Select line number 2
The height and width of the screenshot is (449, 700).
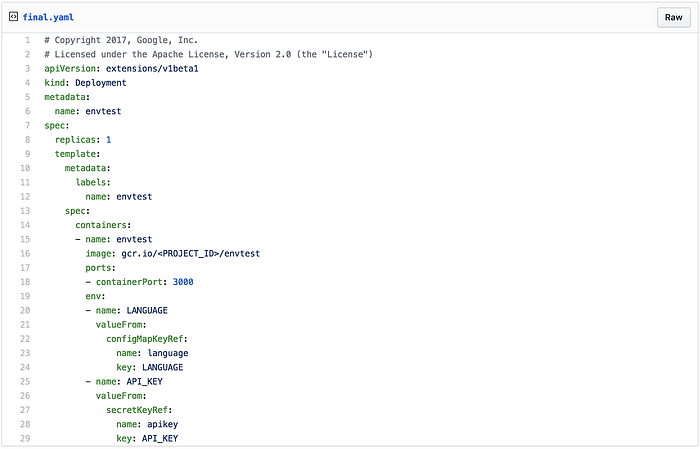[28, 54]
